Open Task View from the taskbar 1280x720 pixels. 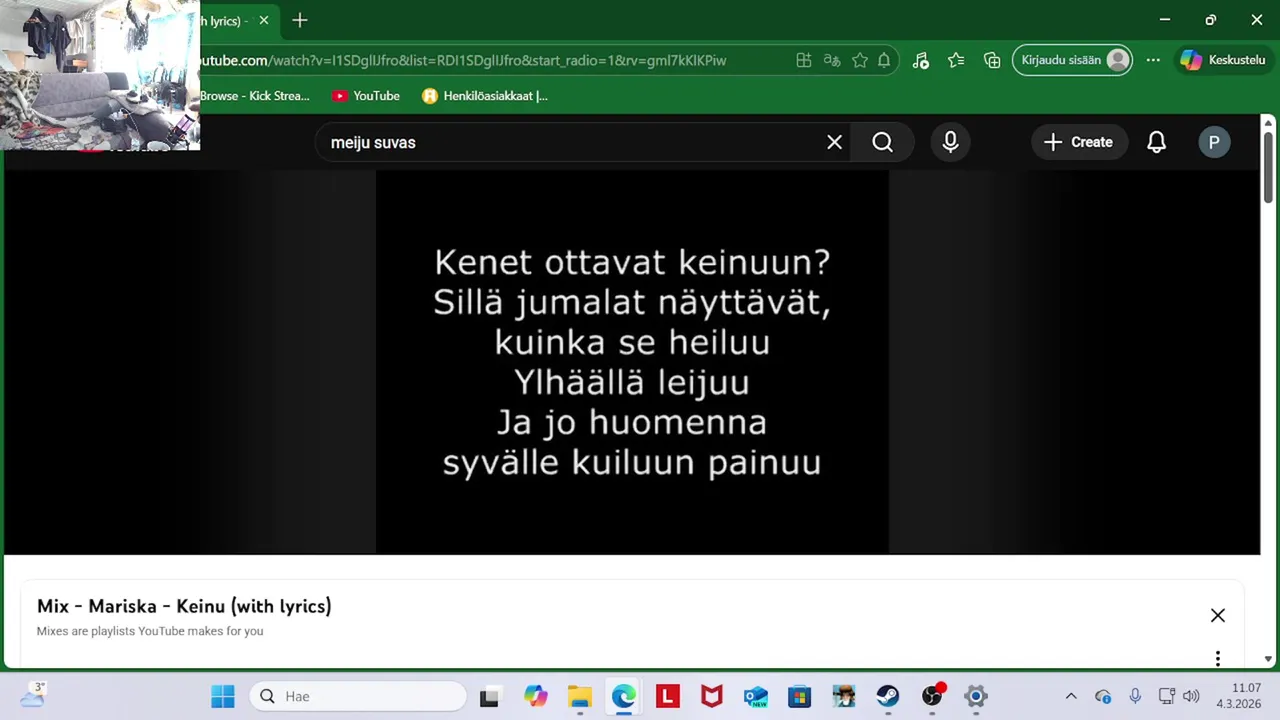pos(489,696)
